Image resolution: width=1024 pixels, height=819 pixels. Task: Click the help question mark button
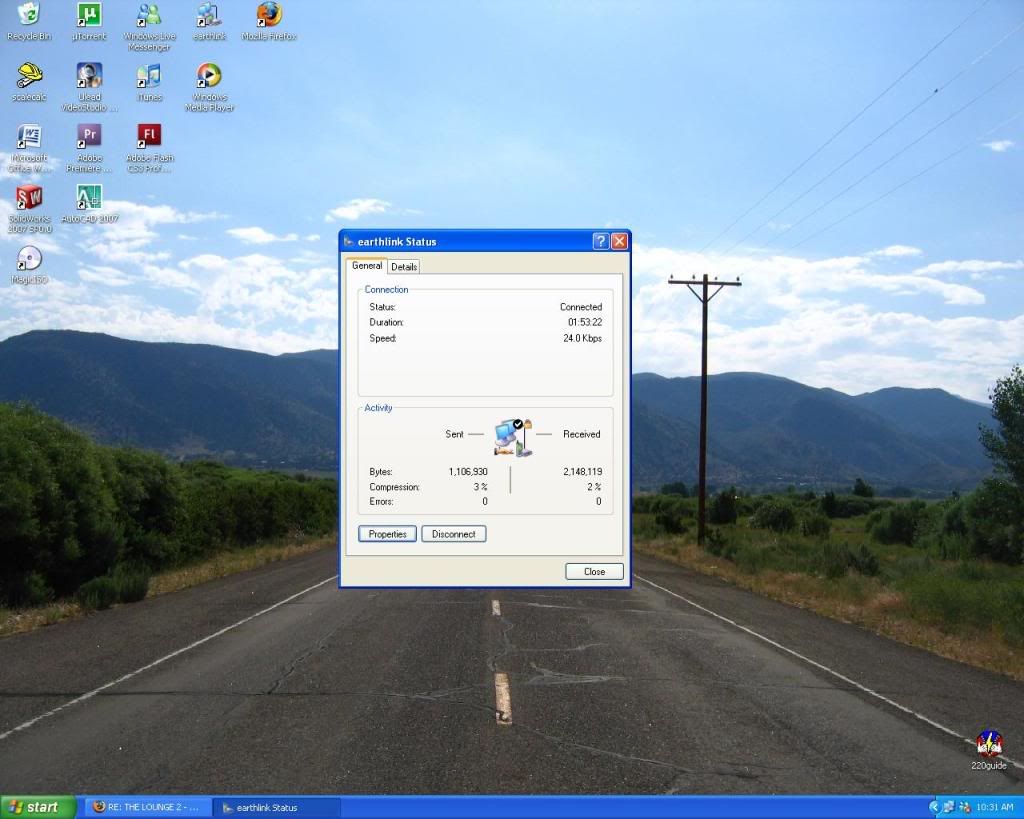[600, 241]
